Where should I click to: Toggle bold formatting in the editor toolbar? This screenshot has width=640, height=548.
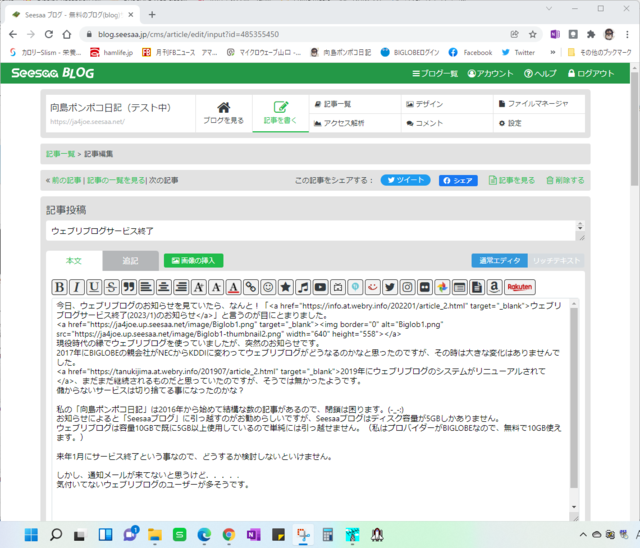coord(59,287)
